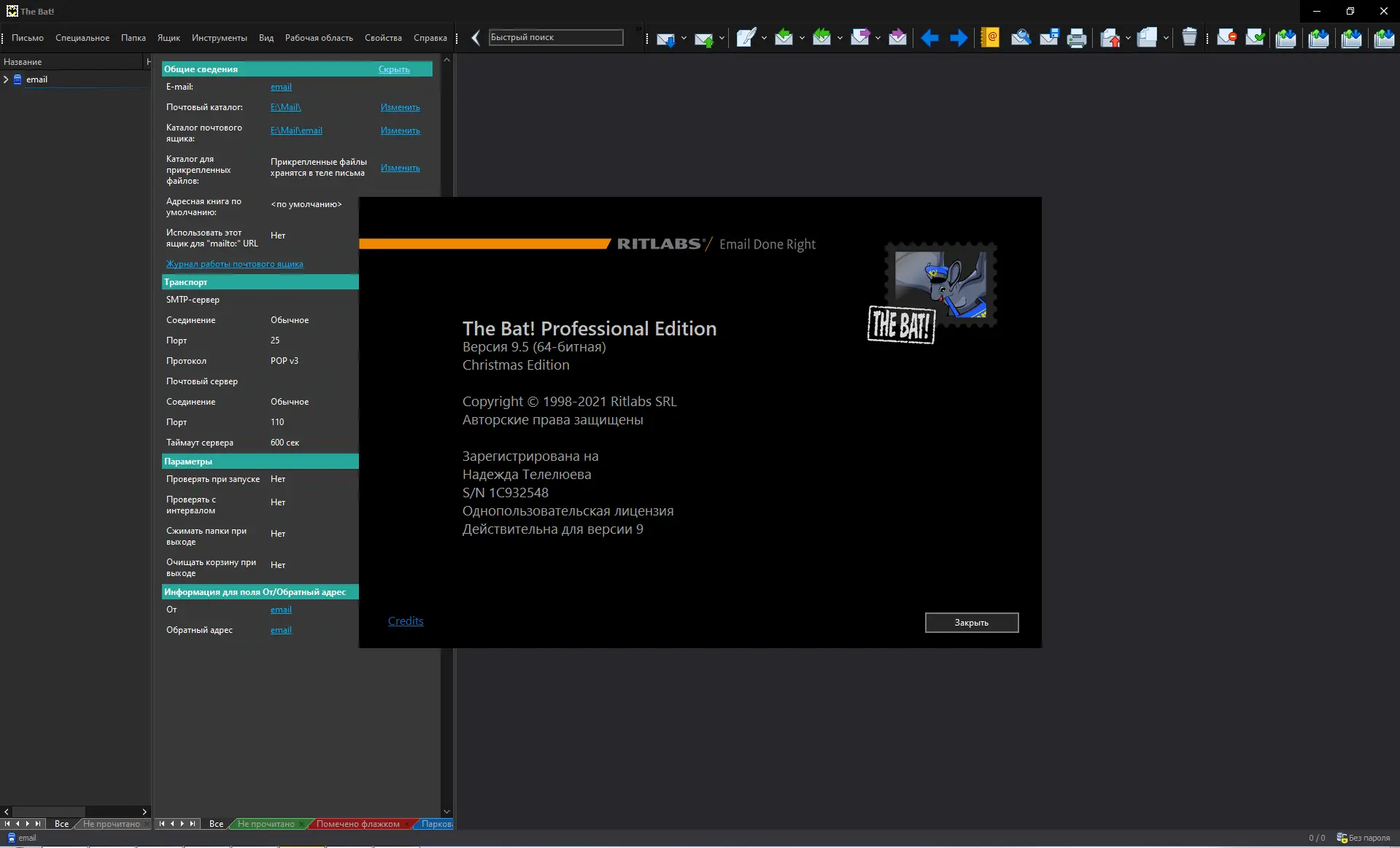Viewport: 1400px width, 848px height.
Task: Click the printer icon in toolbar
Action: [x=1077, y=38]
